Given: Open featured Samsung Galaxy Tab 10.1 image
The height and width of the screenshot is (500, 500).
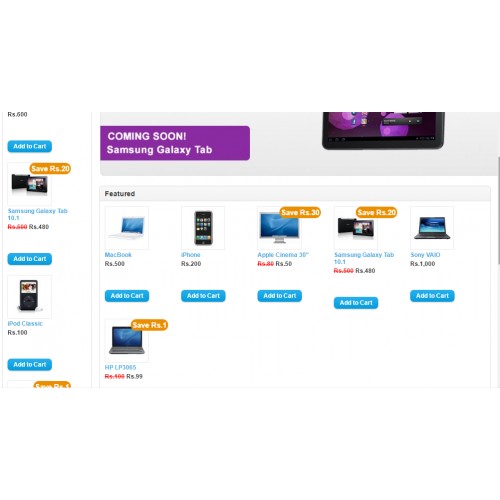Looking at the screenshot, I should tap(356, 228).
